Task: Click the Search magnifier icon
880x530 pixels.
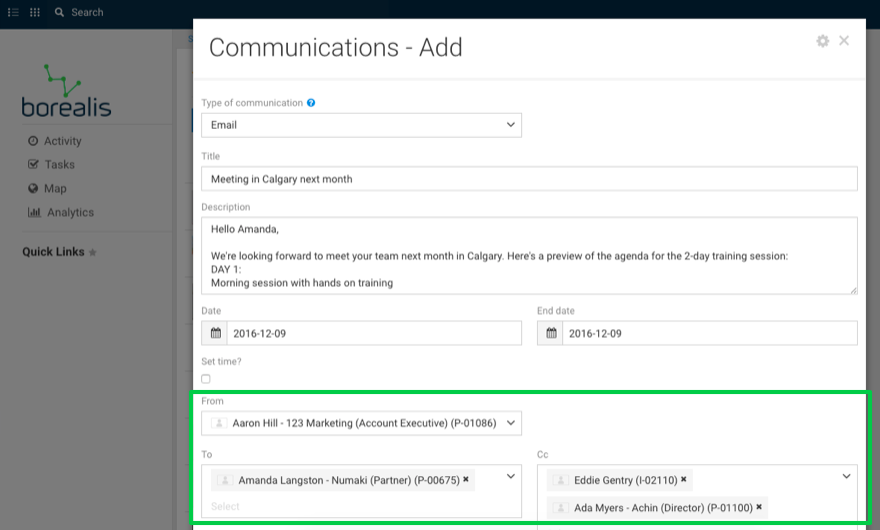Action: [x=59, y=12]
